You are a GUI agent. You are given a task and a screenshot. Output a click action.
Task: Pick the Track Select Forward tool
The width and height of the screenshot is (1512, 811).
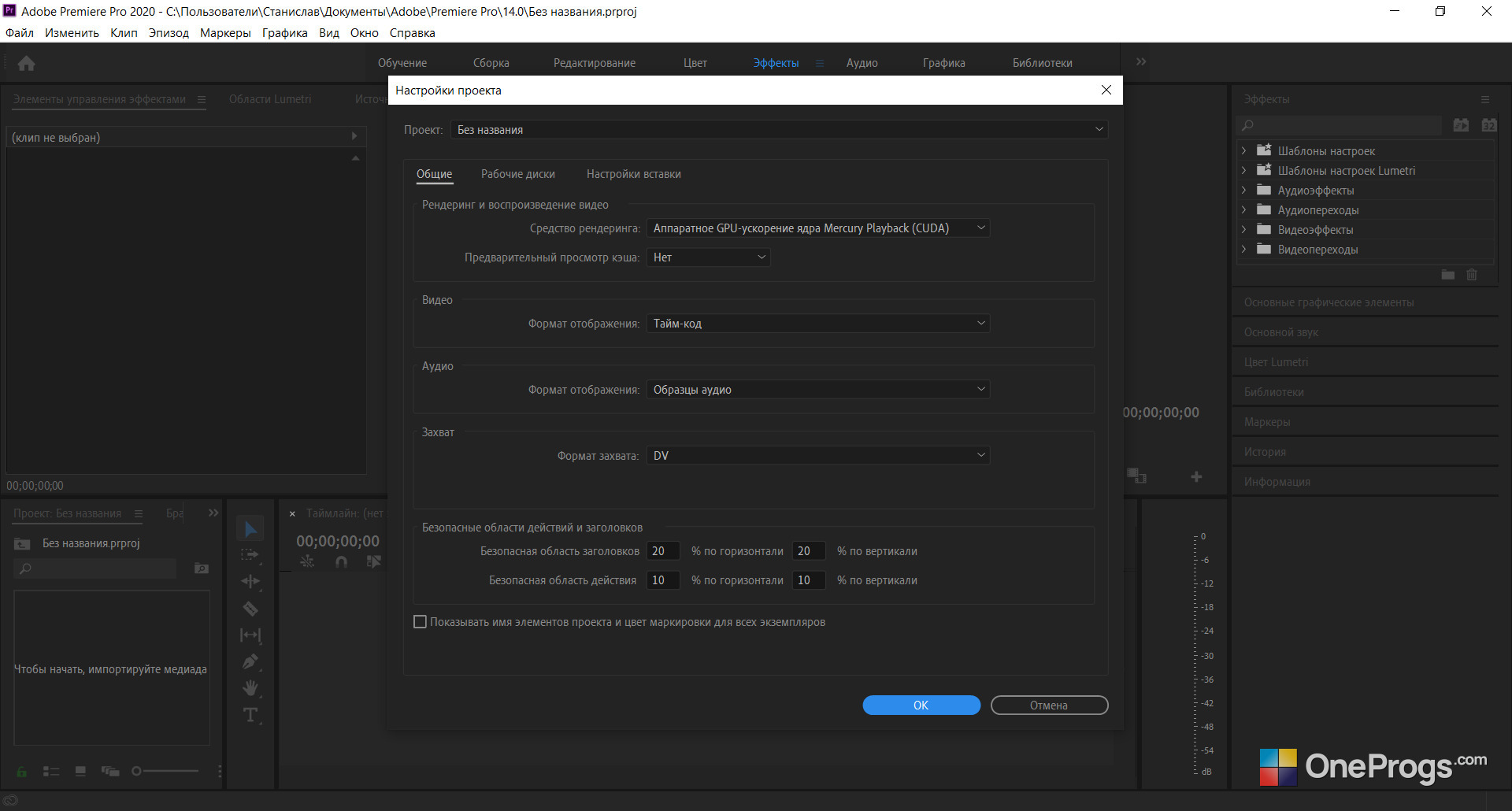[250, 555]
